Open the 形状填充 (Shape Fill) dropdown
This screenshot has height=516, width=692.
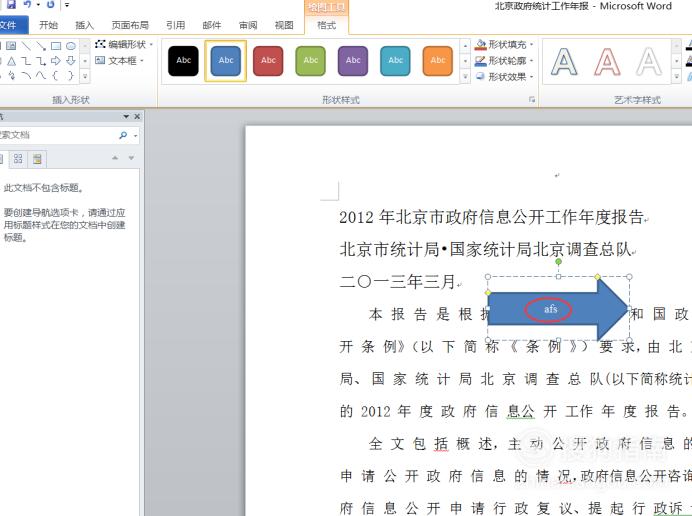point(504,44)
